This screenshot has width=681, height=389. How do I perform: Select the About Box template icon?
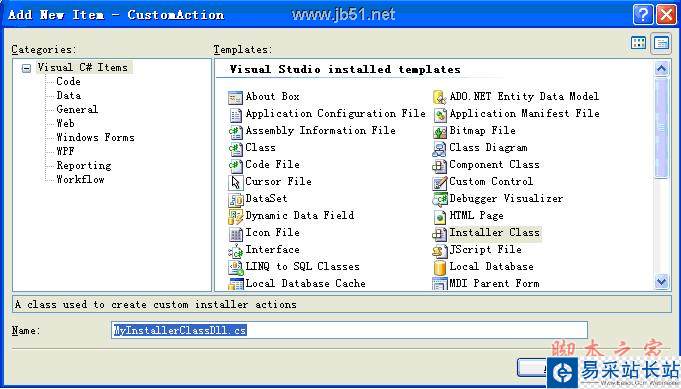coord(235,98)
